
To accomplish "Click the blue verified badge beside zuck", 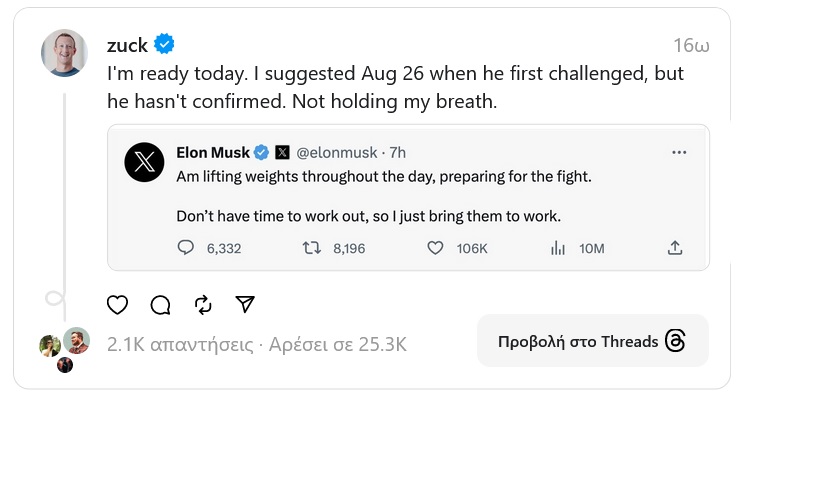I will pyautogui.click(x=164, y=44).
